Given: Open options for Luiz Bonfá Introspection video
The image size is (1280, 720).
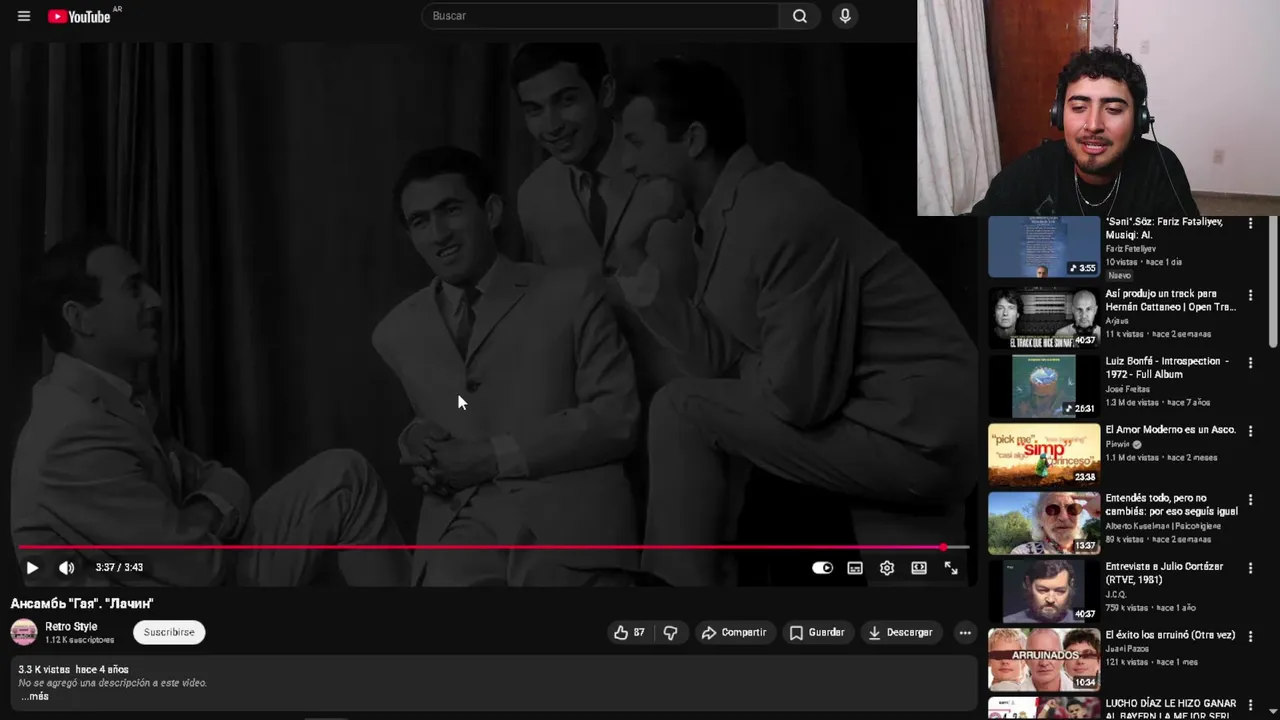Looking at the screenshot, I should [x=1250, y=363].
